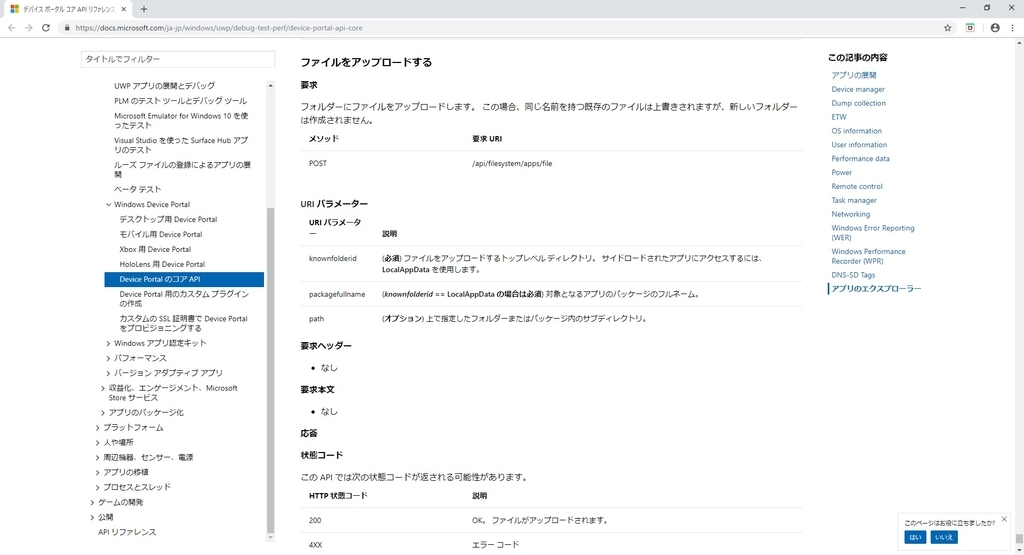The width and height of the screenshot is (1024, 555).
Task: Jump to Performance data section
Action: [x=860, y=159]
